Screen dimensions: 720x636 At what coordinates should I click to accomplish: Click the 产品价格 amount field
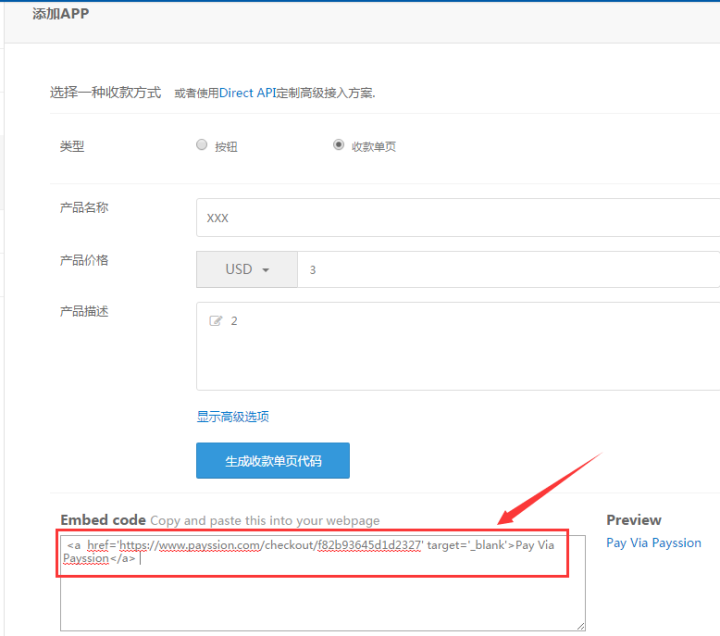[508, 269]
